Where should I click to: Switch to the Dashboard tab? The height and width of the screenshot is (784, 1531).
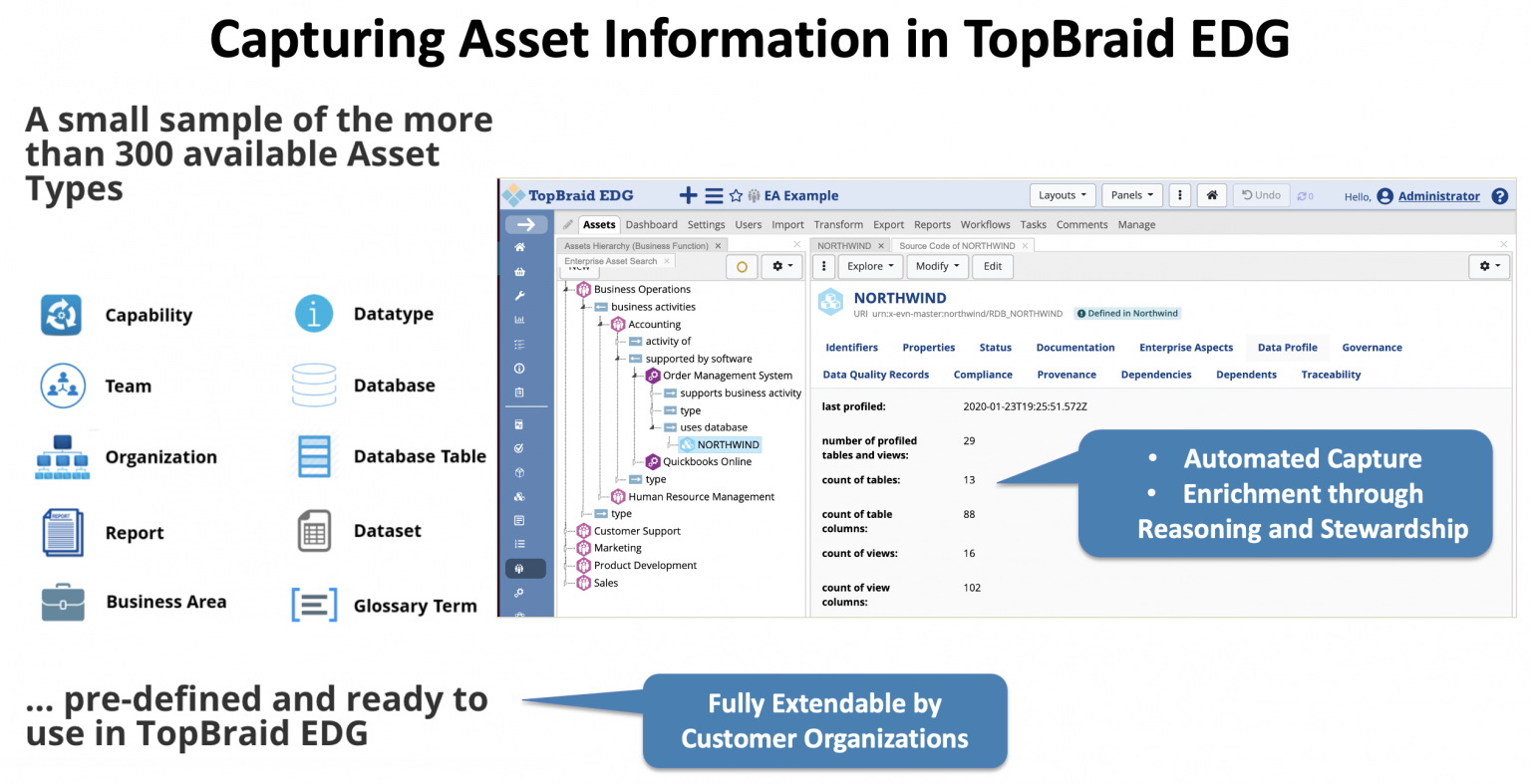coord(651,225)
